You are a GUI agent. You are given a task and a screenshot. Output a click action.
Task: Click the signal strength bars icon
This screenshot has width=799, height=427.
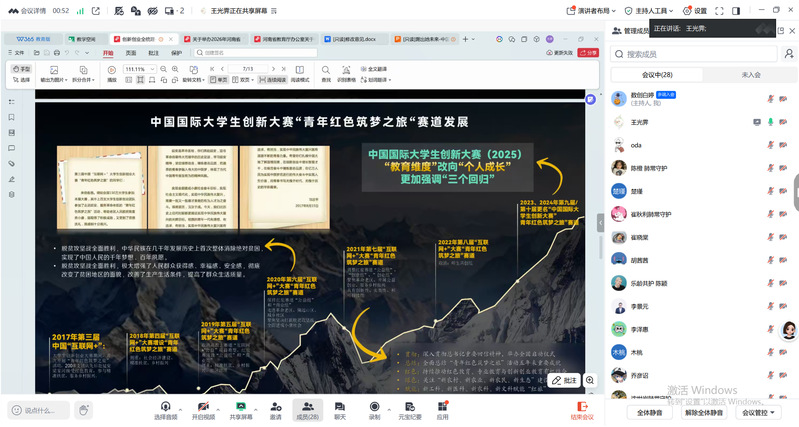pos(80,10)
